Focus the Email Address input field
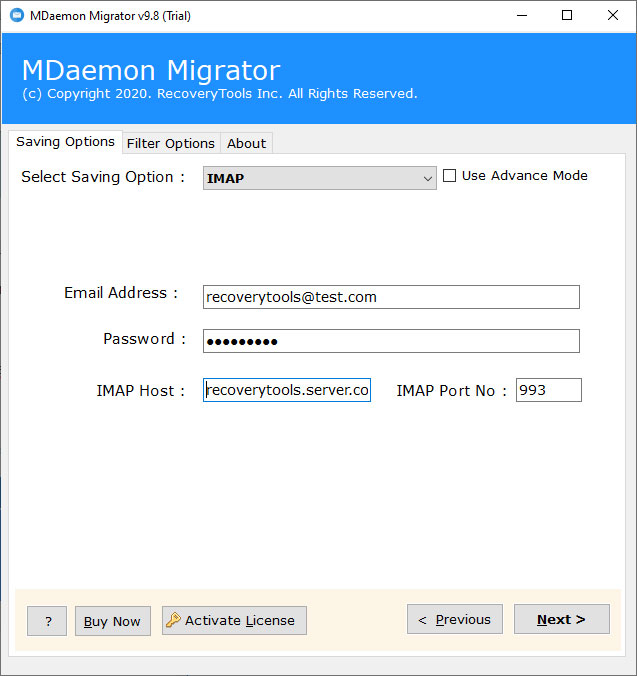This screenshot has height=676, width=637. [x=391, y=297]
